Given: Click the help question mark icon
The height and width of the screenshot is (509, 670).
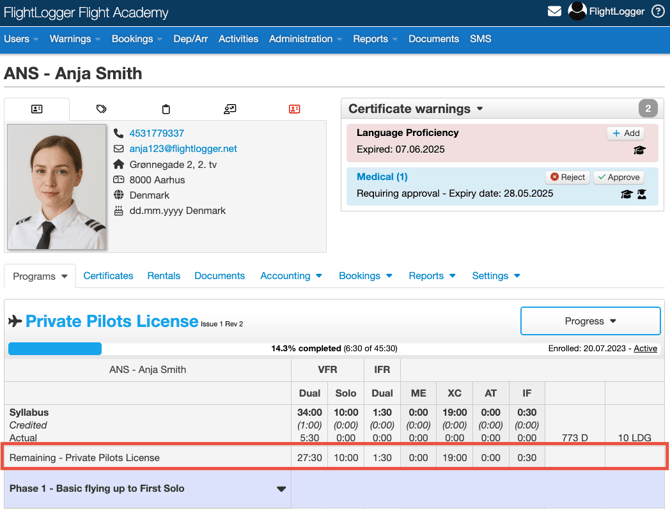Looking at the screenshot, I should pos(658,12).
